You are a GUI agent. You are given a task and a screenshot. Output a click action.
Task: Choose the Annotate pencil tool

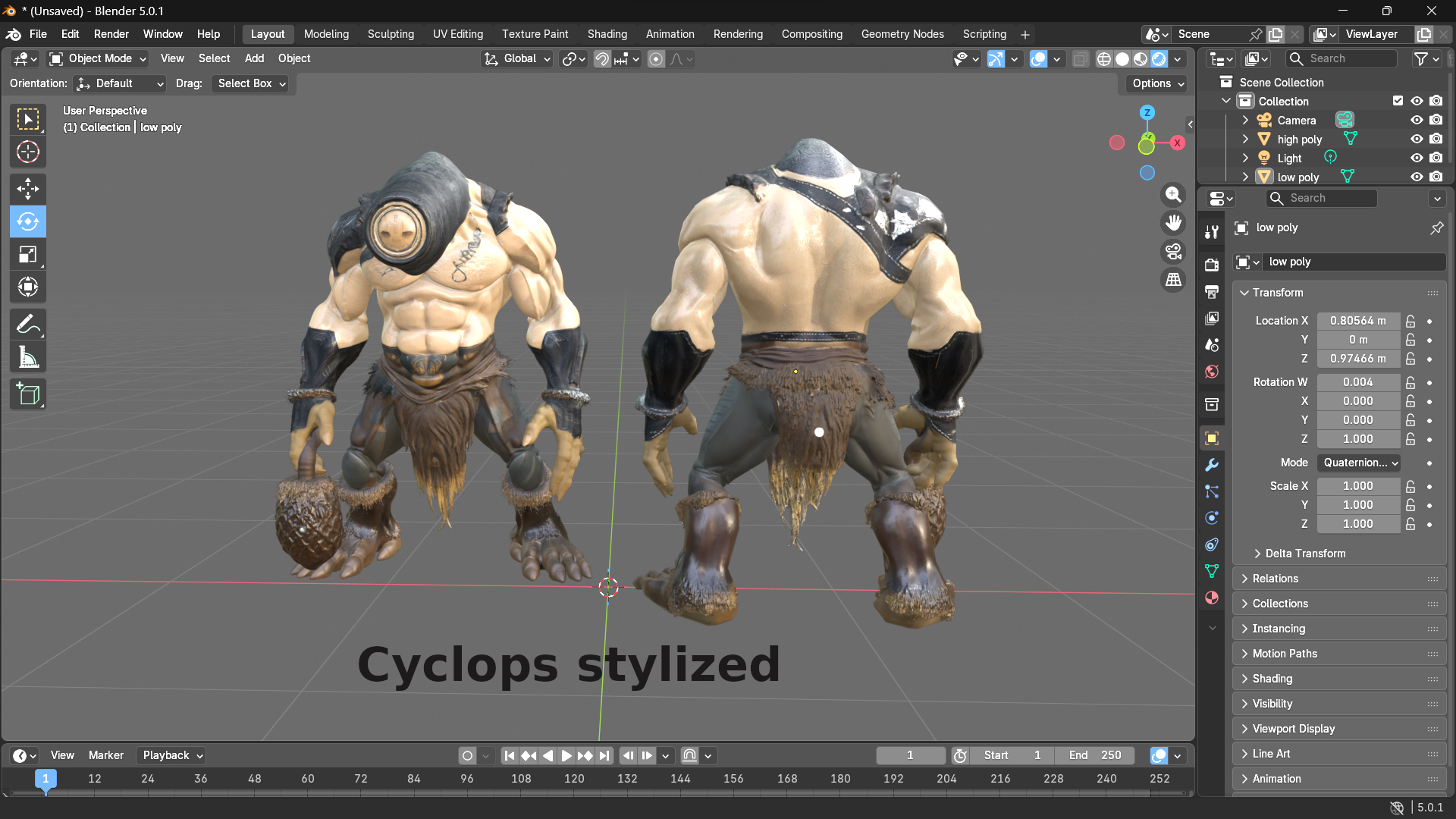[x=28, y=325]
